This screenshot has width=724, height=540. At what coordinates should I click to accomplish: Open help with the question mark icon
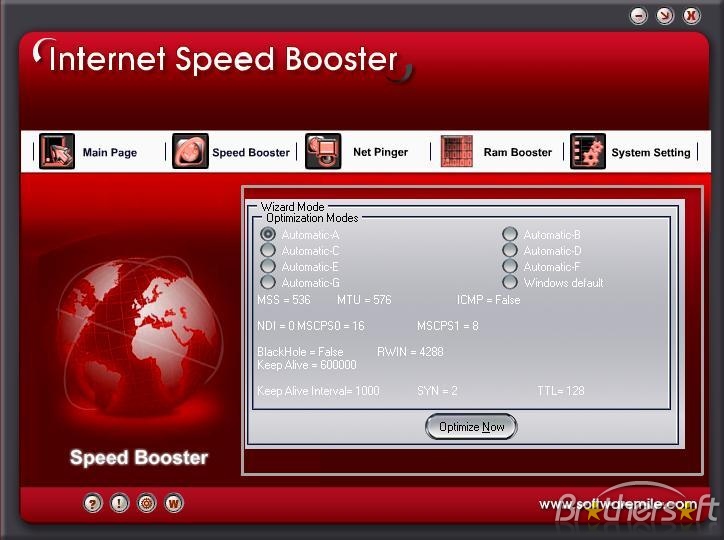pos(93,503)
